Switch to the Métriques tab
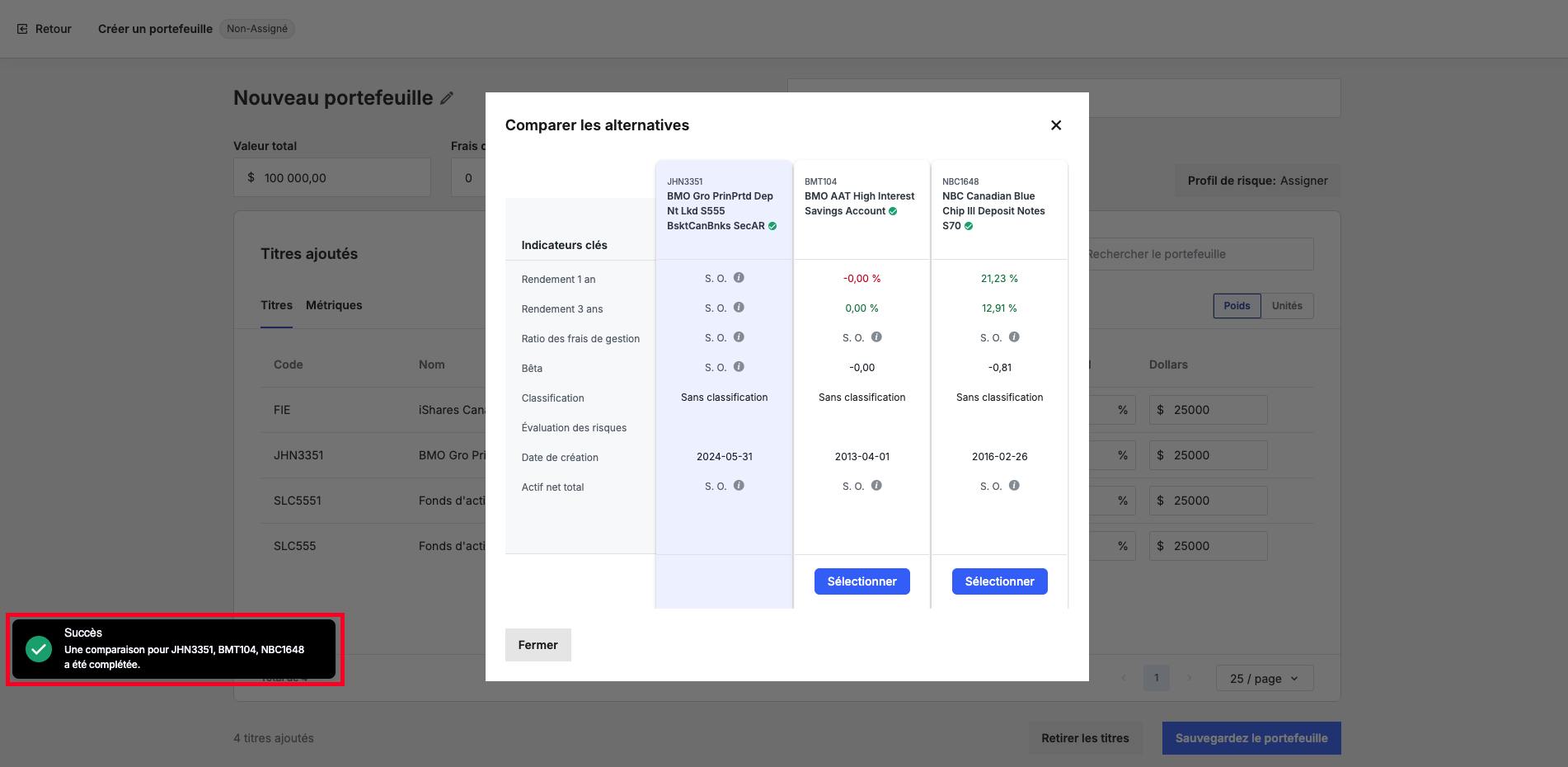This screenshot has width=1568, height=767. [334, 305]
